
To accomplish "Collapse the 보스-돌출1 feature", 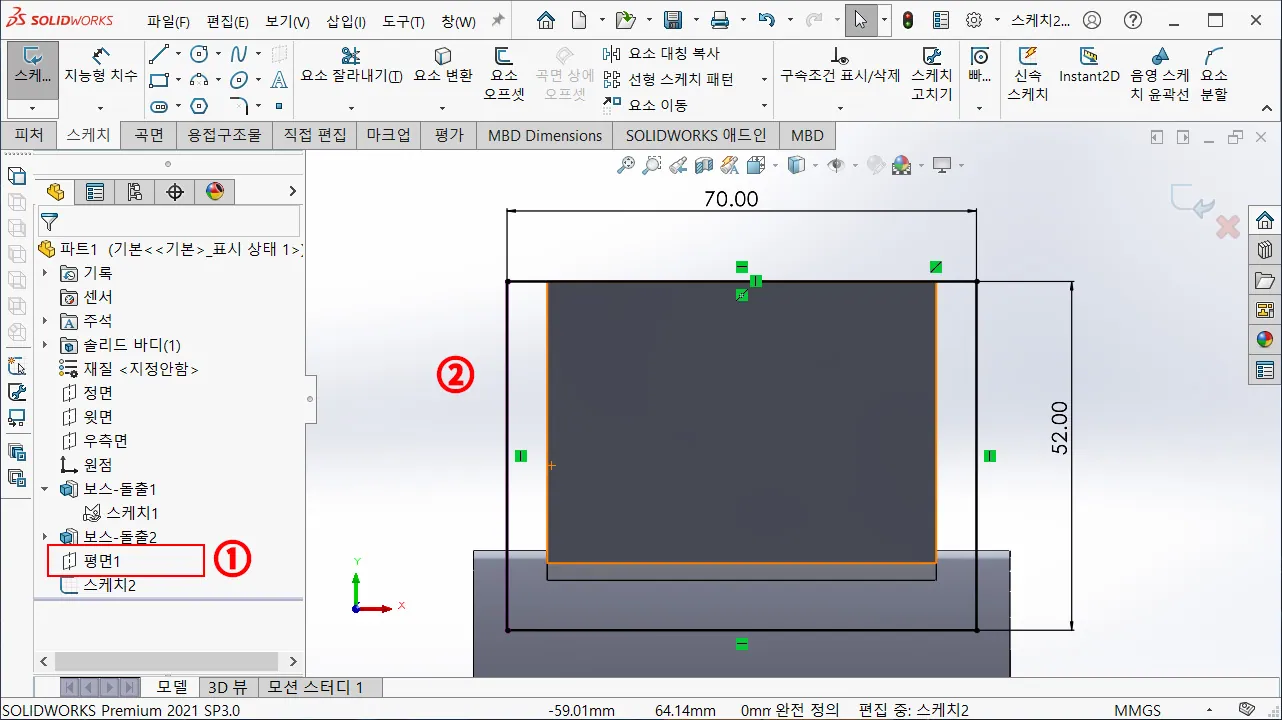I will 44,489.
